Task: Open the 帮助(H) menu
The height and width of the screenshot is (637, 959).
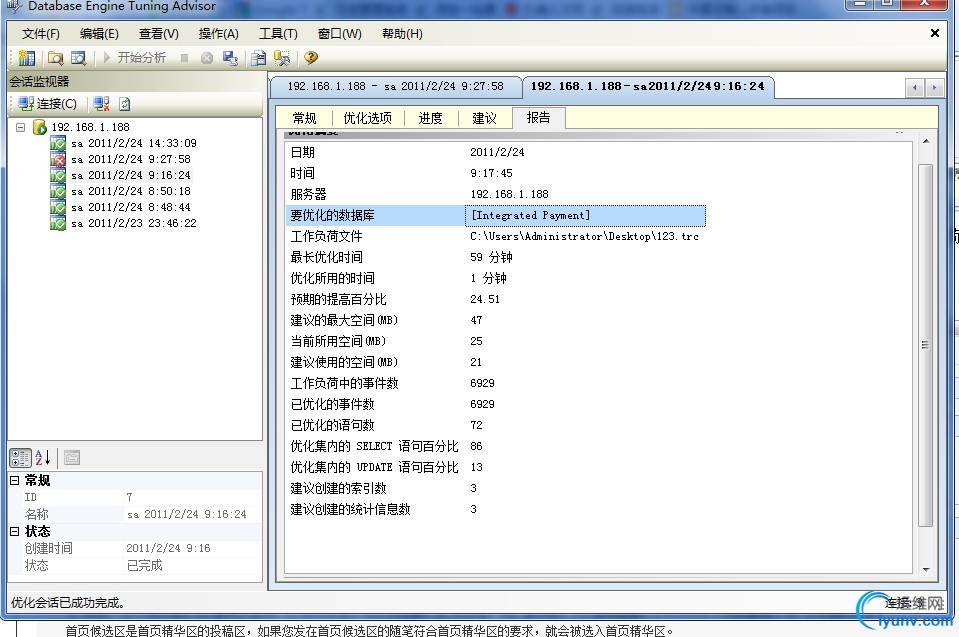Action: coord(402,34)
